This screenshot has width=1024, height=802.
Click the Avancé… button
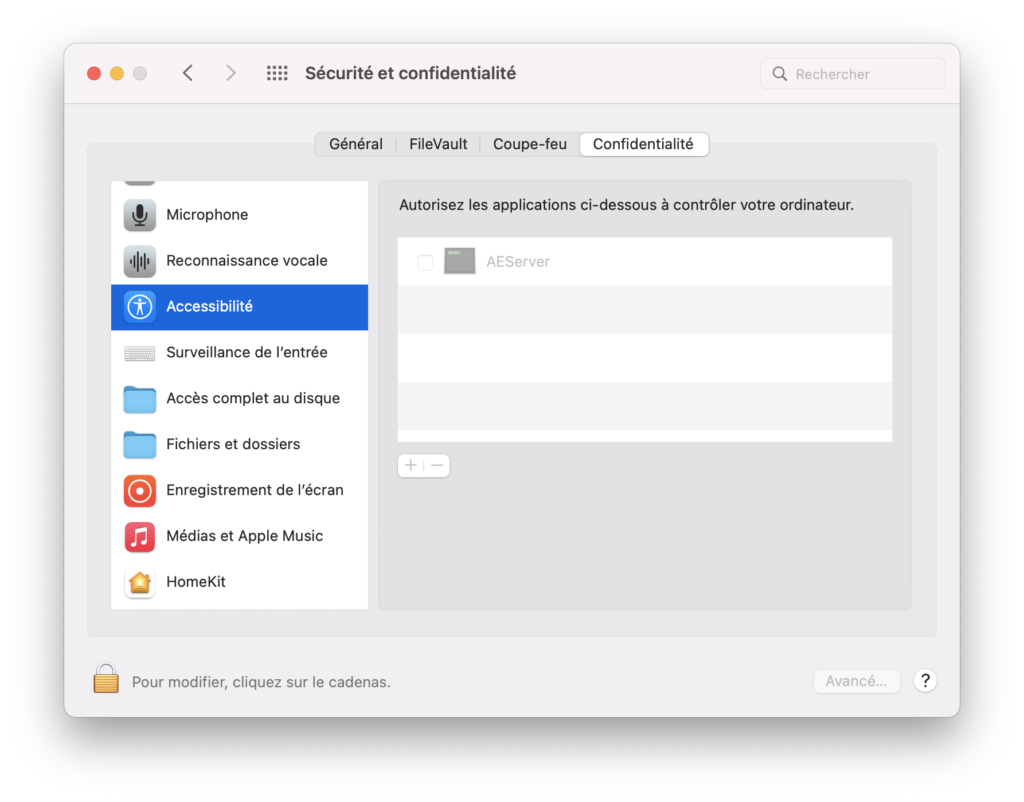tap(856, 681)
